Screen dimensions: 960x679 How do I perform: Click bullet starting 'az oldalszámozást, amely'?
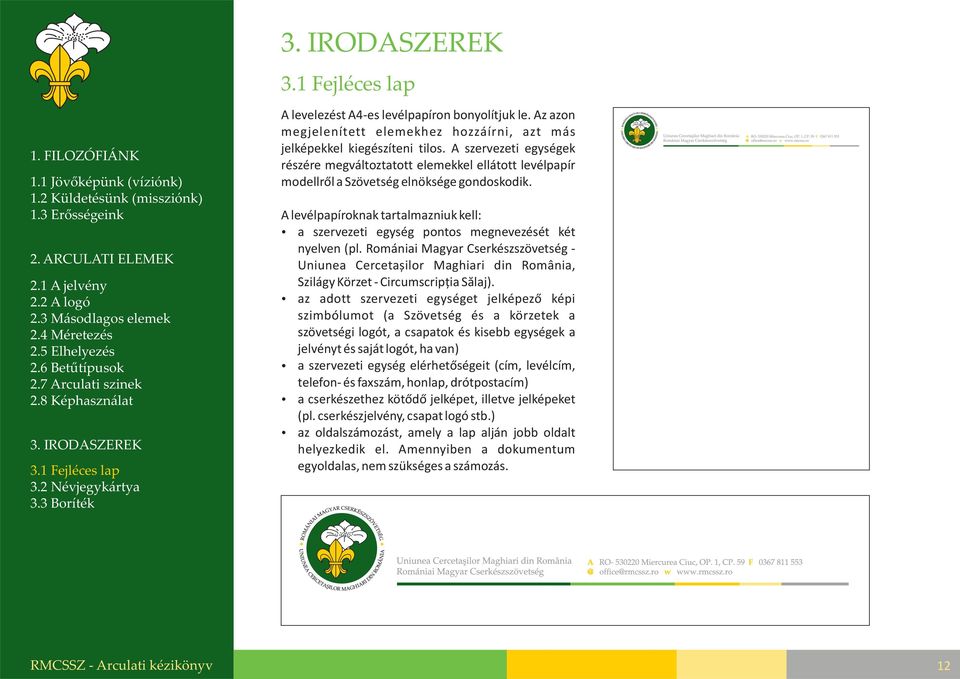click(428, 449)
